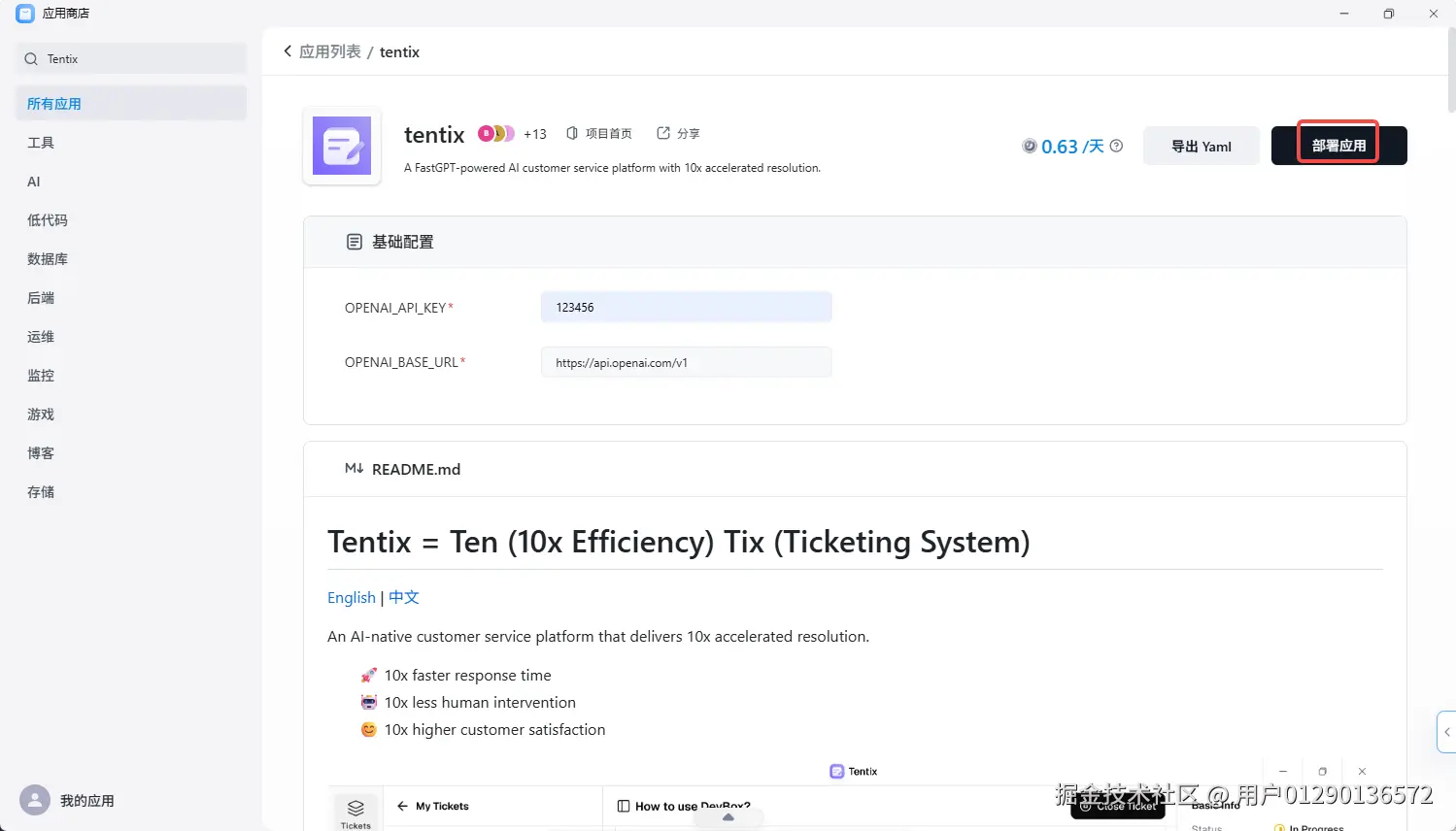This screenshot has width=1456, height=831.
Task: Click the app store logo in title bar
Action: click(25, 14)
